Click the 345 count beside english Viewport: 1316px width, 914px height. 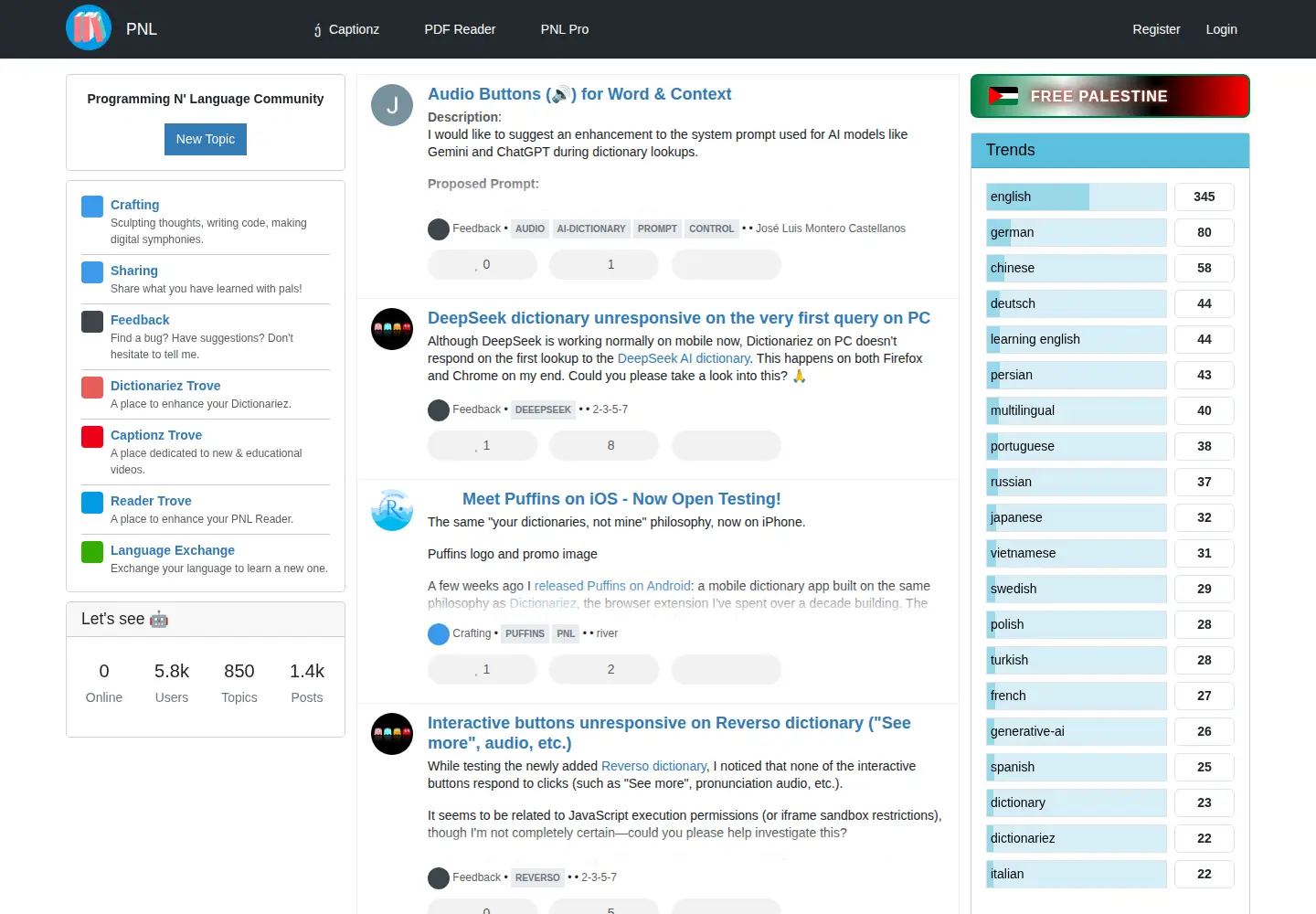tap(1205, 197)
